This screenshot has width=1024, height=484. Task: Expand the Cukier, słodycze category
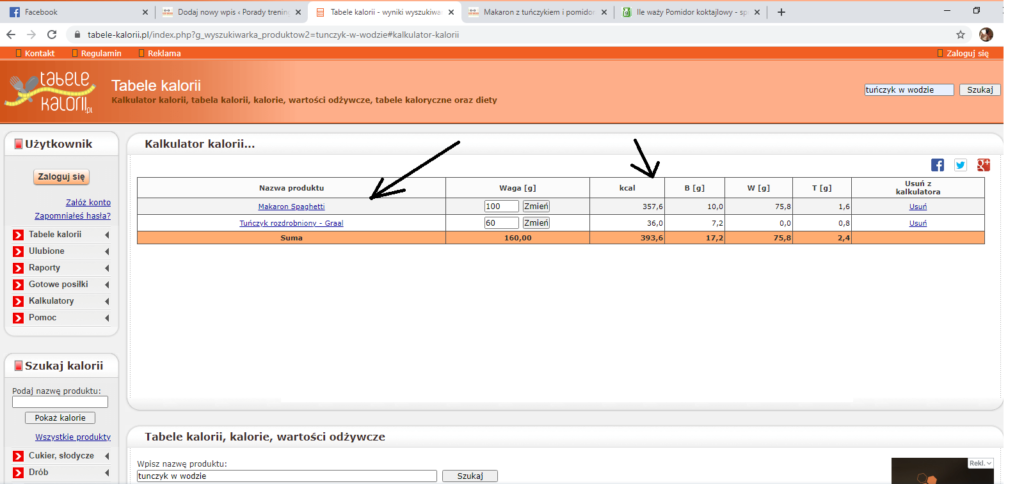pos(61,456)
